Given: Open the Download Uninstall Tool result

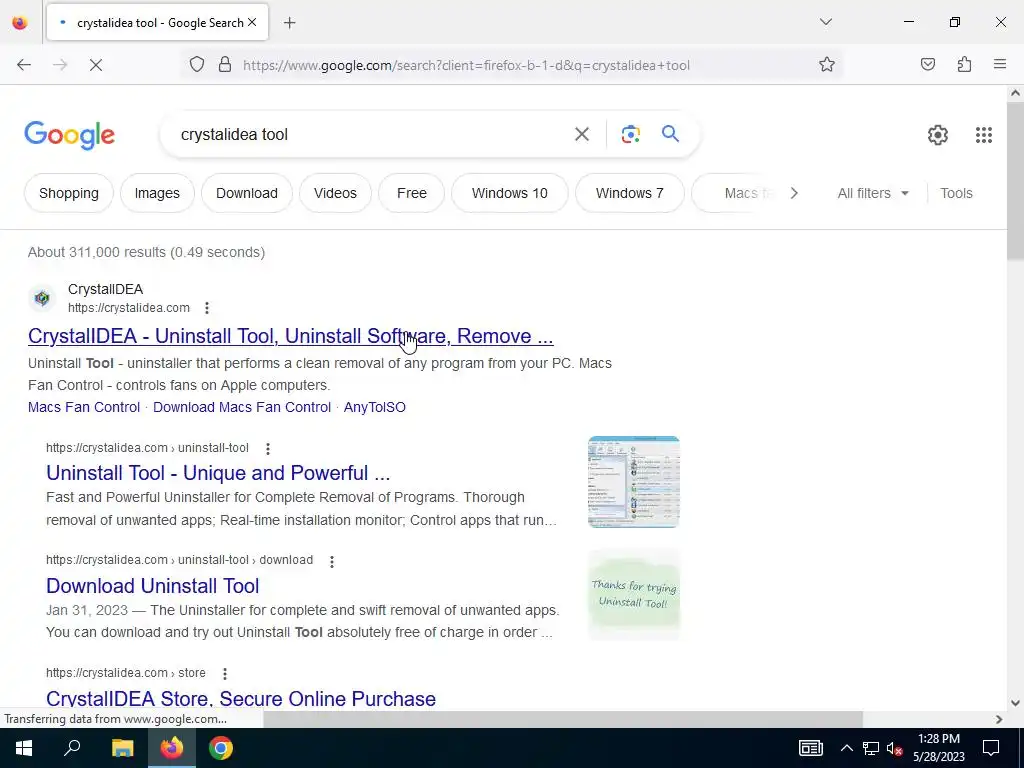Looking at the screenshot, I should pos(153,586).
